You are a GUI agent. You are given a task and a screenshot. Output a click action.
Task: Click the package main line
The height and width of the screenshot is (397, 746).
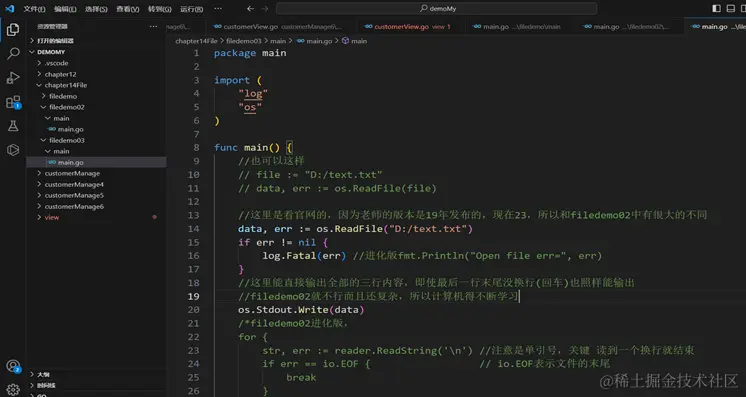coord(250,53)
